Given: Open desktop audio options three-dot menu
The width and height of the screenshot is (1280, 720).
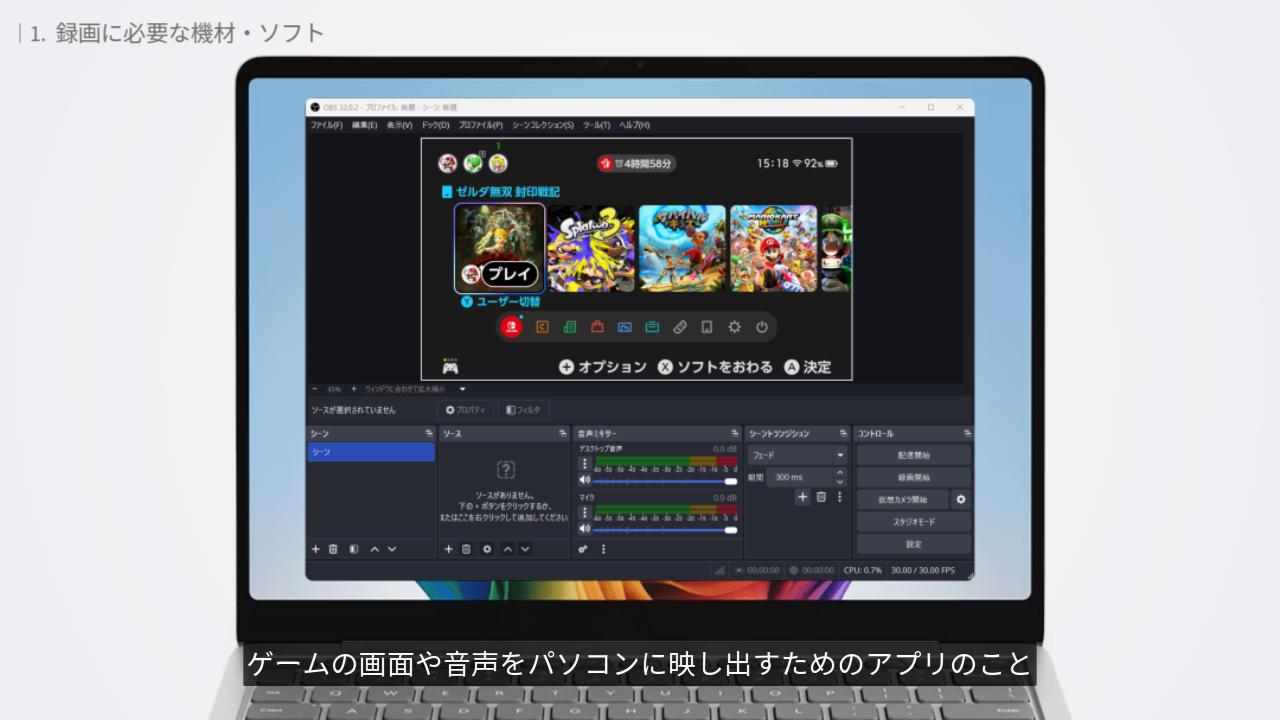Looking at the screenshot, I should [x=585, y=464].
